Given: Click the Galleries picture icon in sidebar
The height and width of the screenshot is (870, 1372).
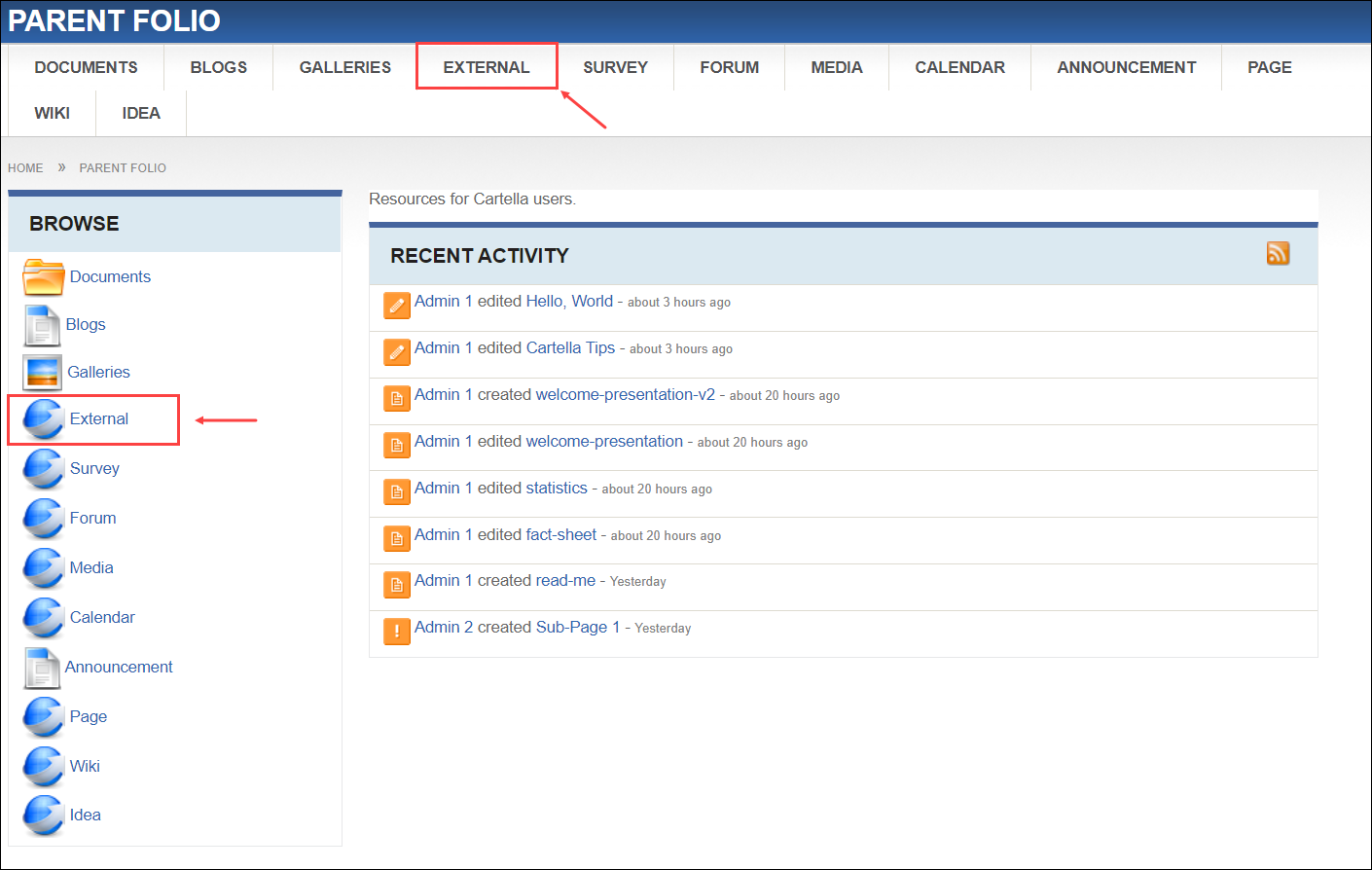Looking at the screenshot, I should (x=43, y=372).
